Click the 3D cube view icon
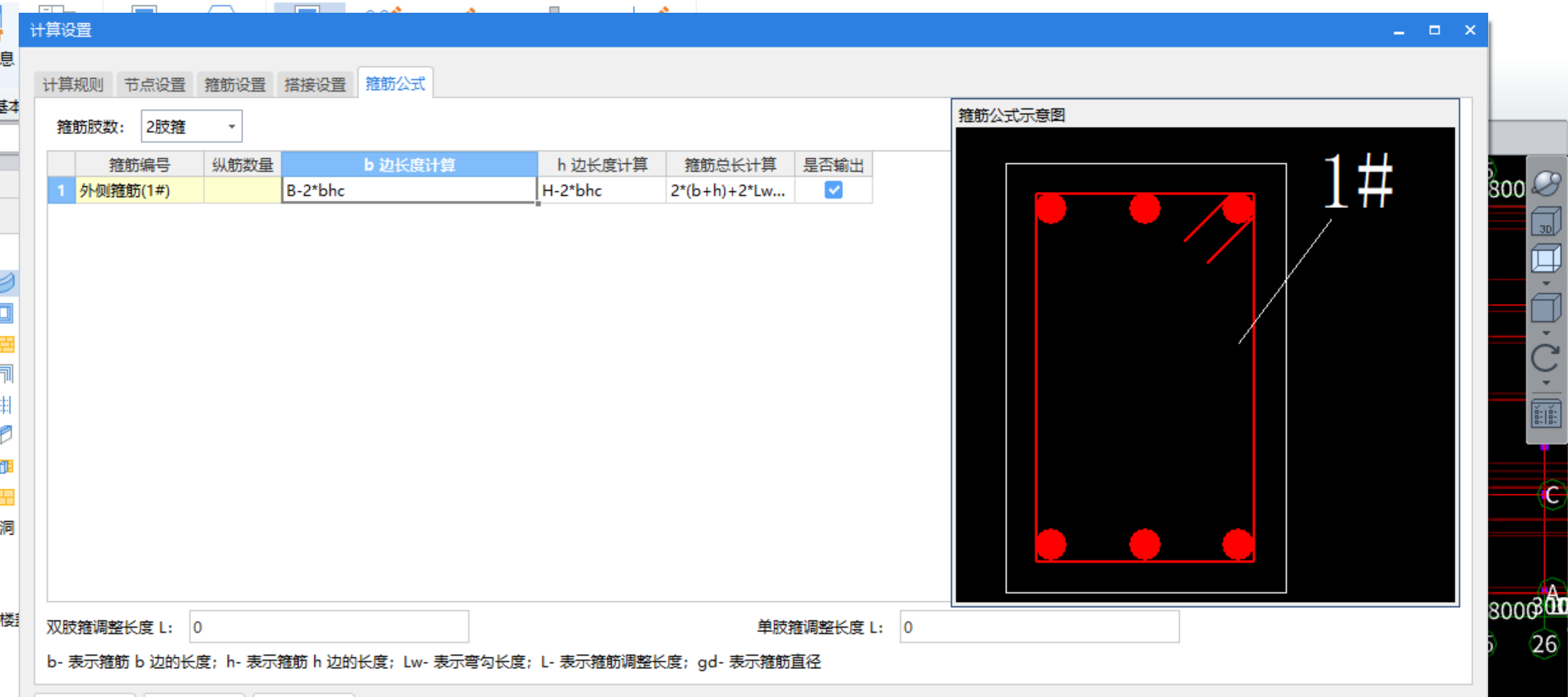The image size is (1568, 697). click(x=1546, y=222)
